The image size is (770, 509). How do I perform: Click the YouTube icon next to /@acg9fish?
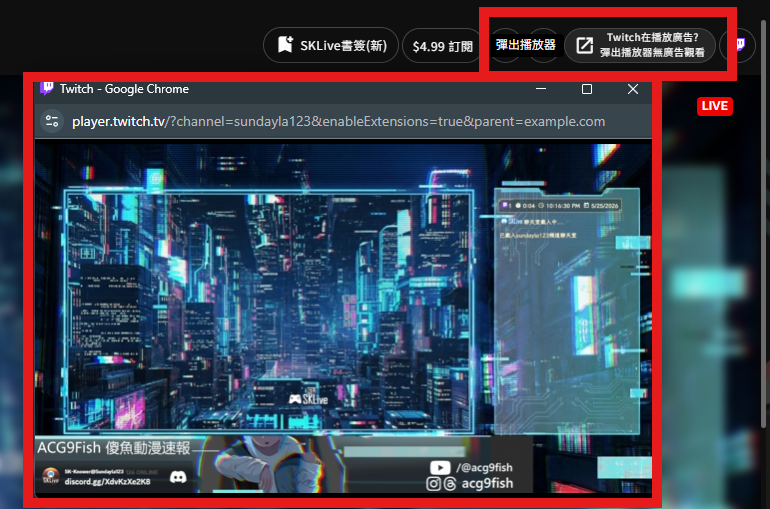coord(440,467)
